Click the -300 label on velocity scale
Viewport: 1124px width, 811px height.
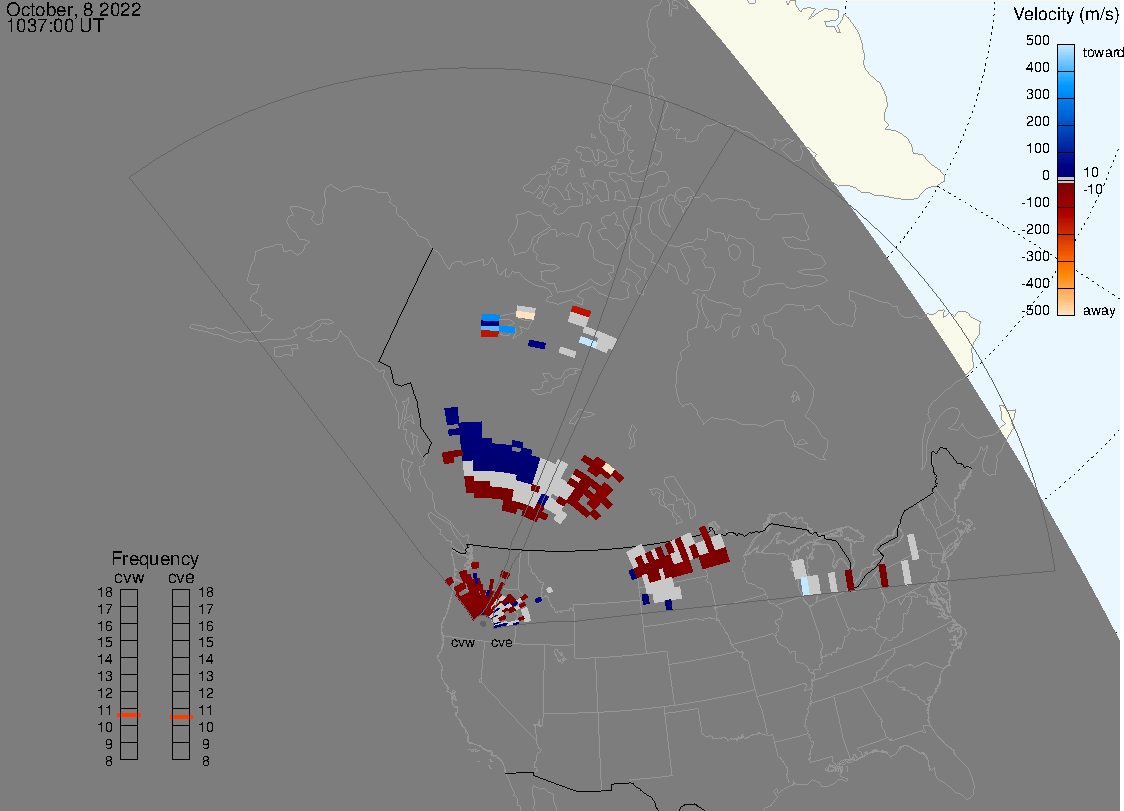click(1036, 256)
